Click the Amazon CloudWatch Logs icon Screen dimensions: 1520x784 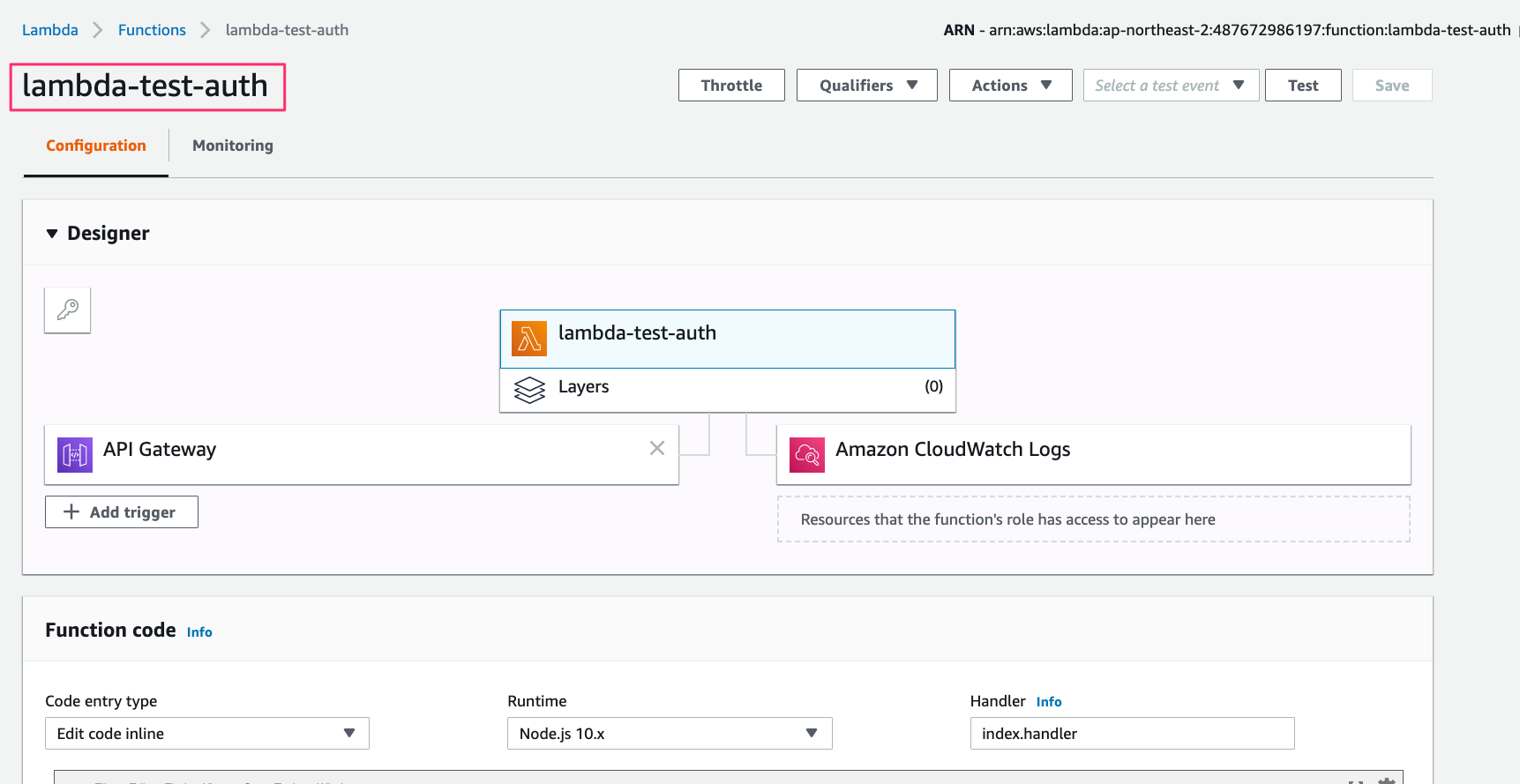(807, 455)
